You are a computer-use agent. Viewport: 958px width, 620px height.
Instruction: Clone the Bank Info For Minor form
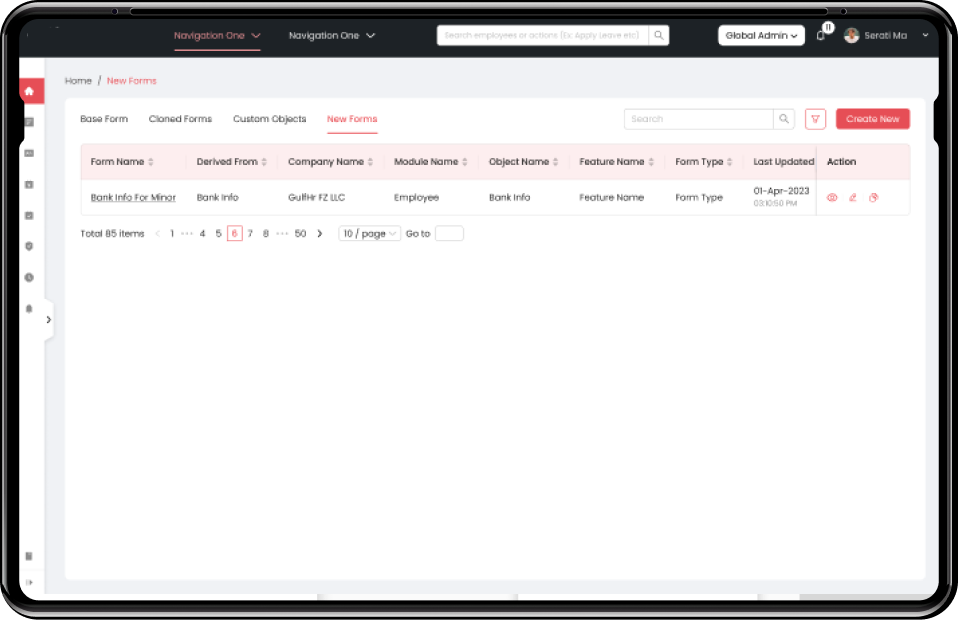coord(874,197)
